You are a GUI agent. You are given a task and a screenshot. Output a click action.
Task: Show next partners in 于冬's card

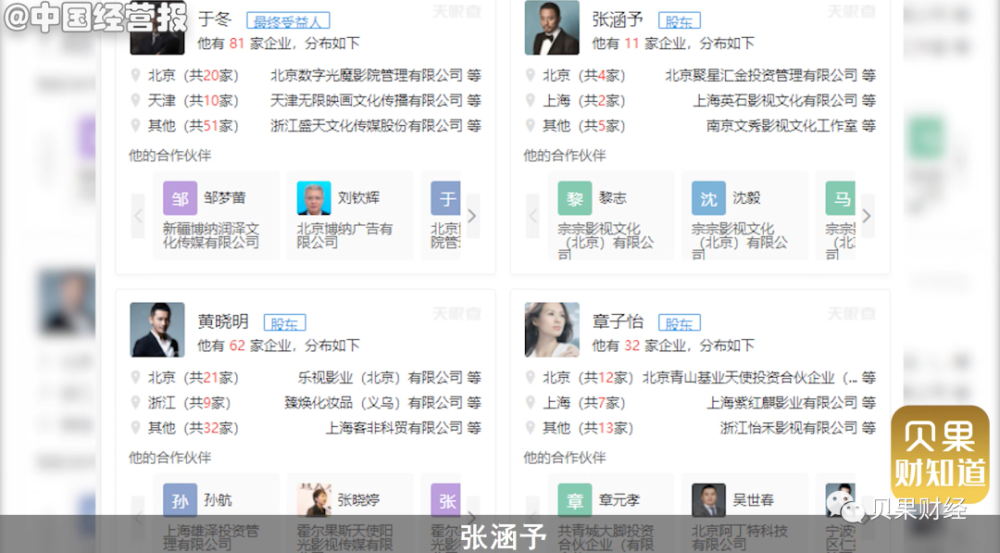[x=472, y=216]
